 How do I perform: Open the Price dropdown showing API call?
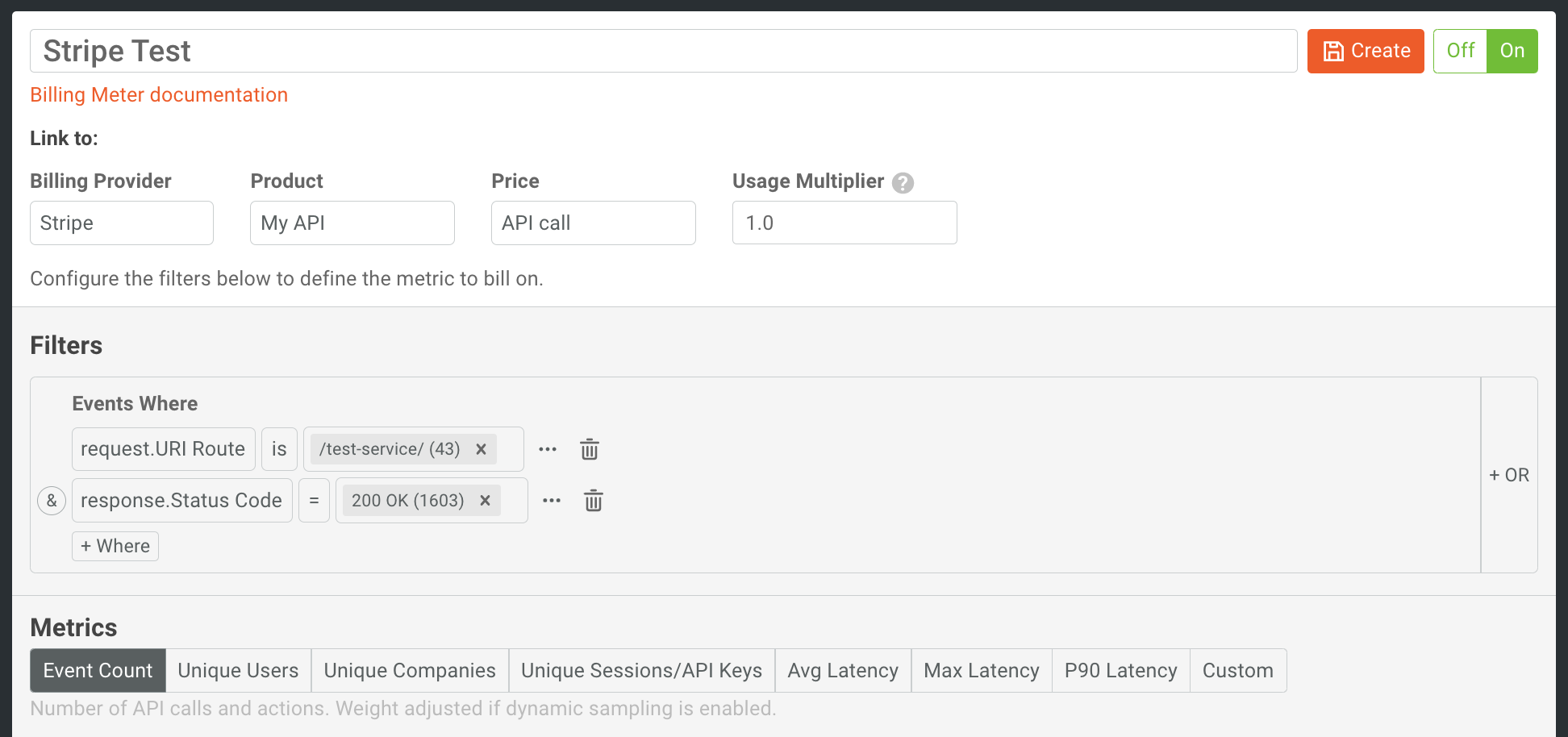pyautogui.click(x=593, y=223)
